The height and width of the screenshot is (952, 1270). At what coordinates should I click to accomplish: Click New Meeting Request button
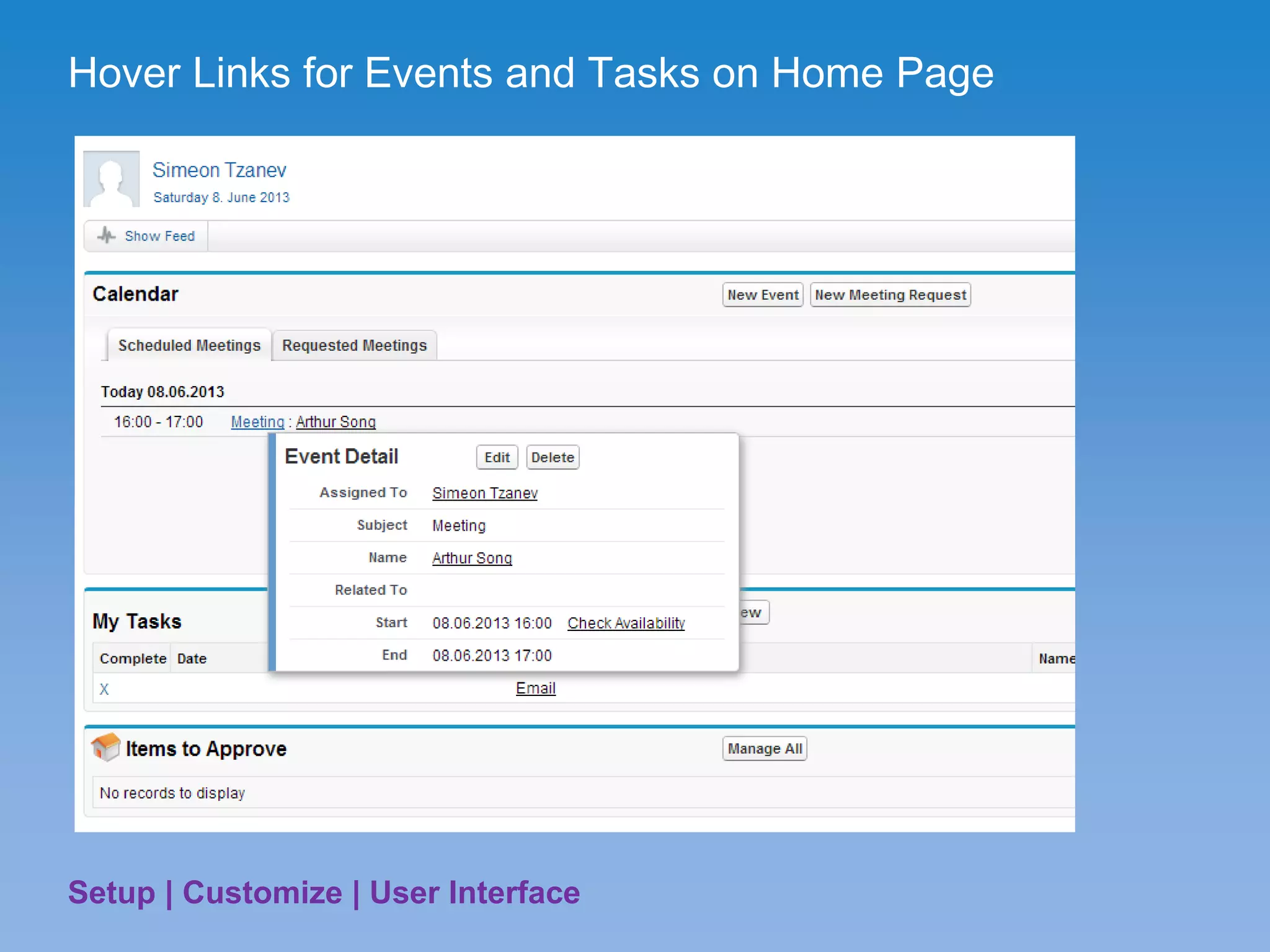tap(890, 295)
